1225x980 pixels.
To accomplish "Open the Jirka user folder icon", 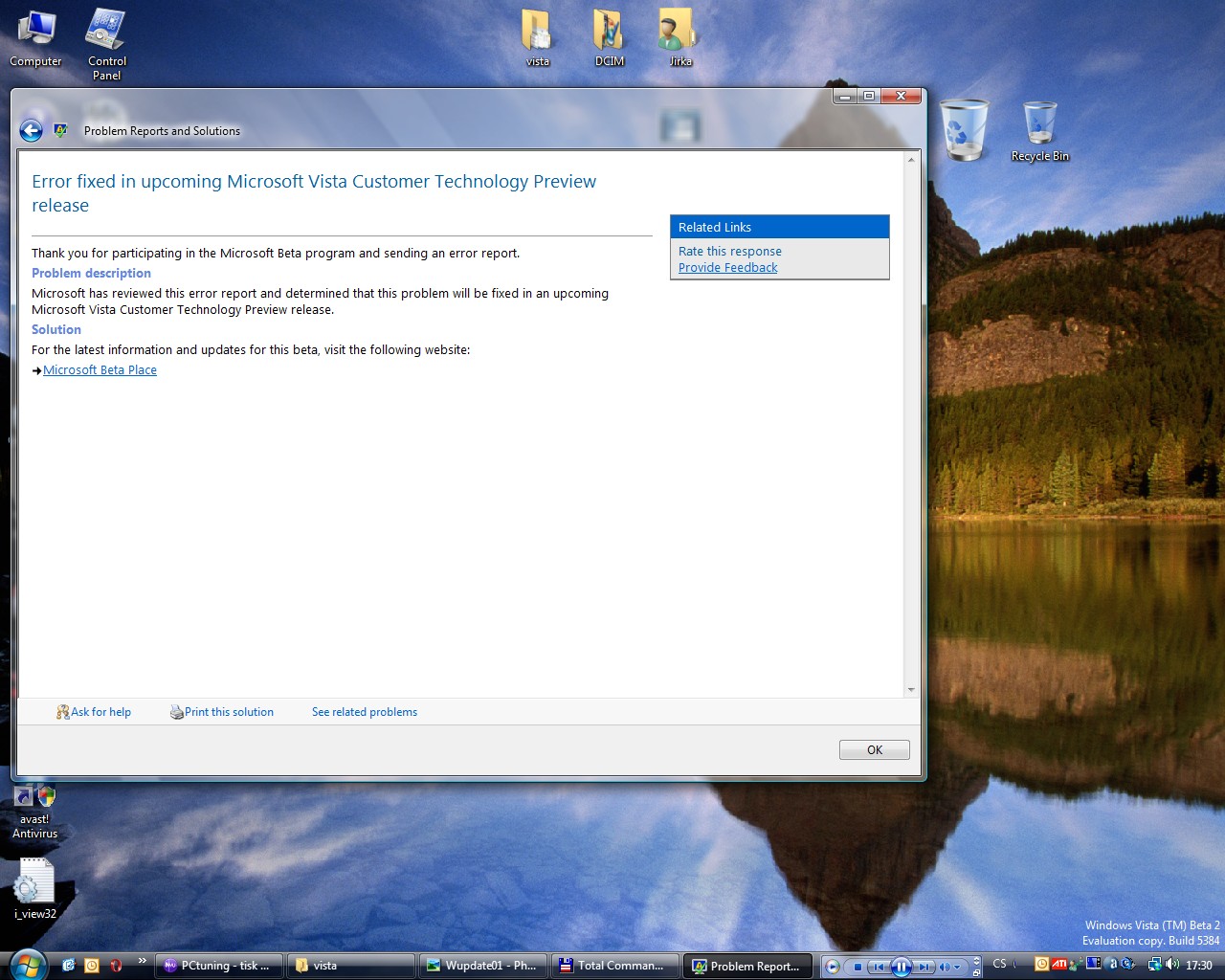I will pos(679,38).
